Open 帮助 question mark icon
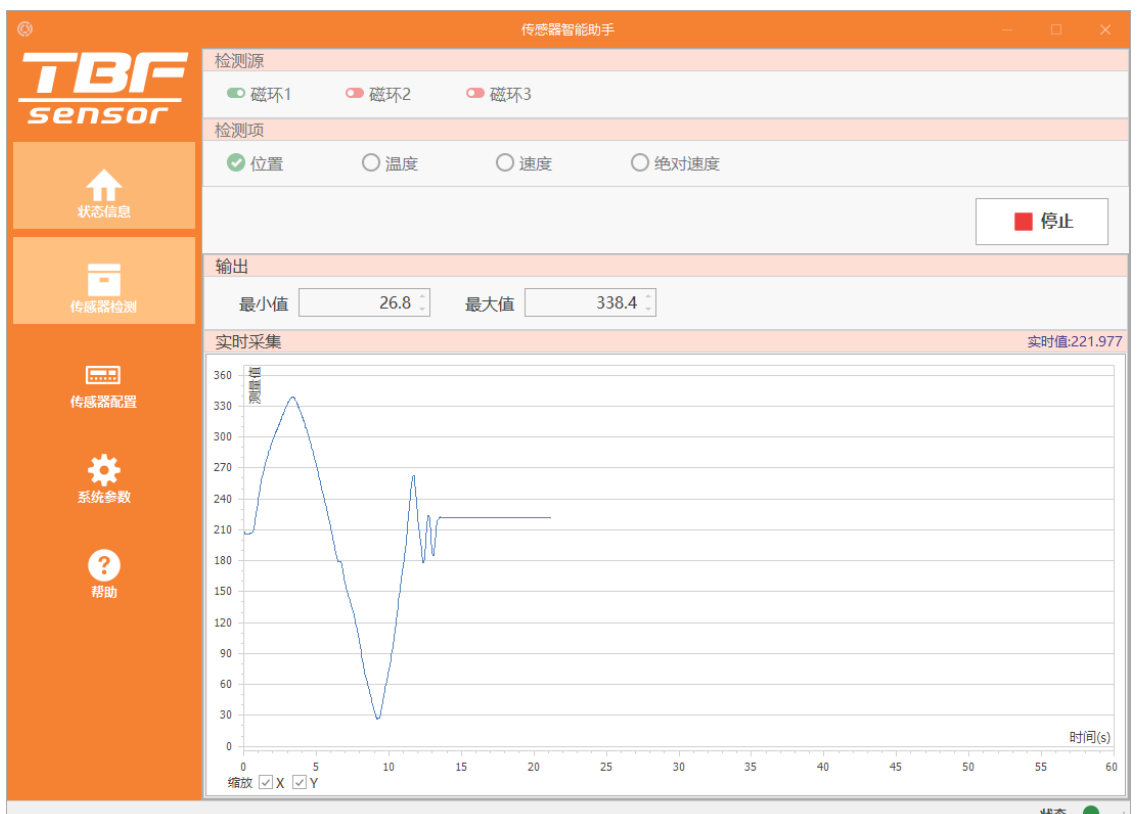The width and height of the screenshot is (1147, 814). pyautogui.click(x=104, y=565)
